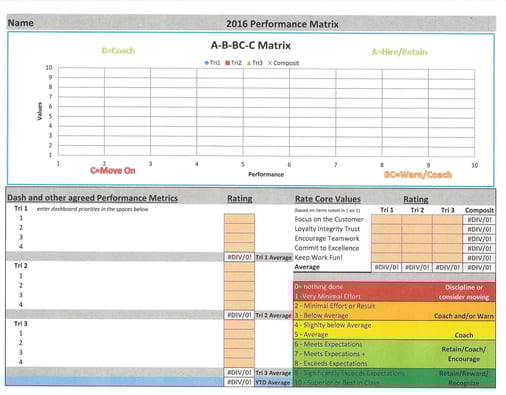The height and width of the screenshot is (395, 506).
Task: Click the Composit legend X marker
Action: 270,63
